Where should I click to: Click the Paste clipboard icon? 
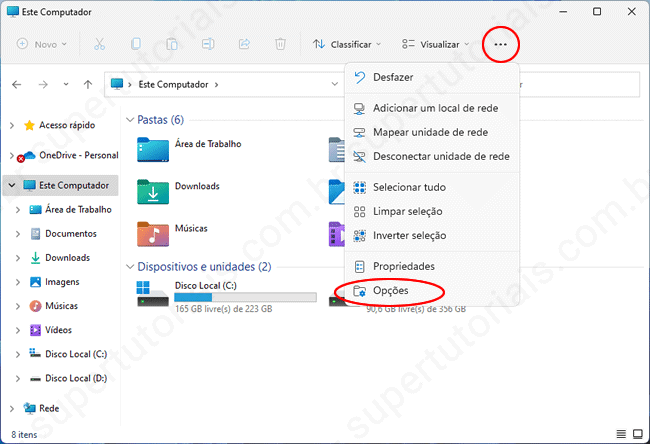[x=172, y=44]
